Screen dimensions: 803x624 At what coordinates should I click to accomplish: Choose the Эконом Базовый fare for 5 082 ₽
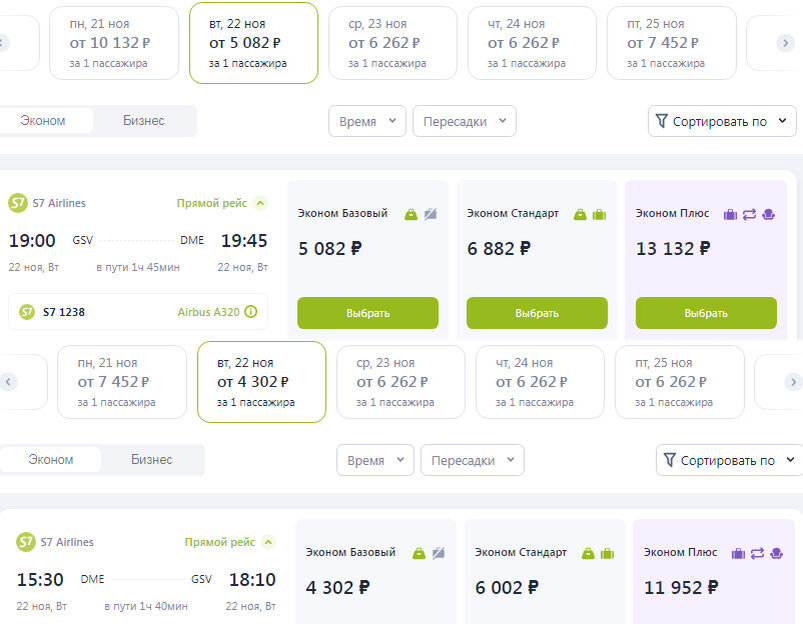[368, 313]
